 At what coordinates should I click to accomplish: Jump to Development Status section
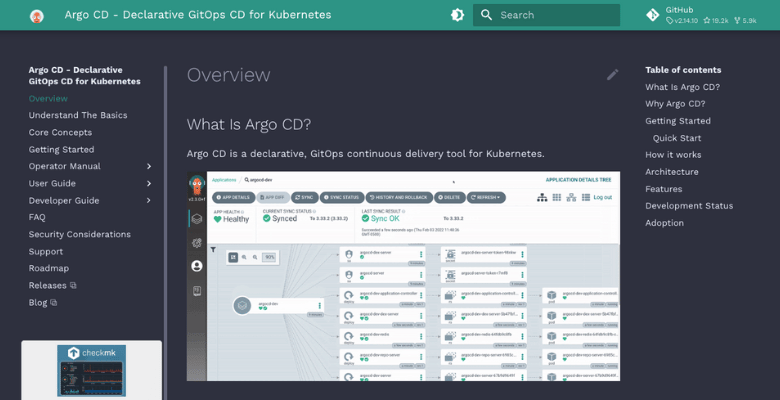[x=689, y=206]
